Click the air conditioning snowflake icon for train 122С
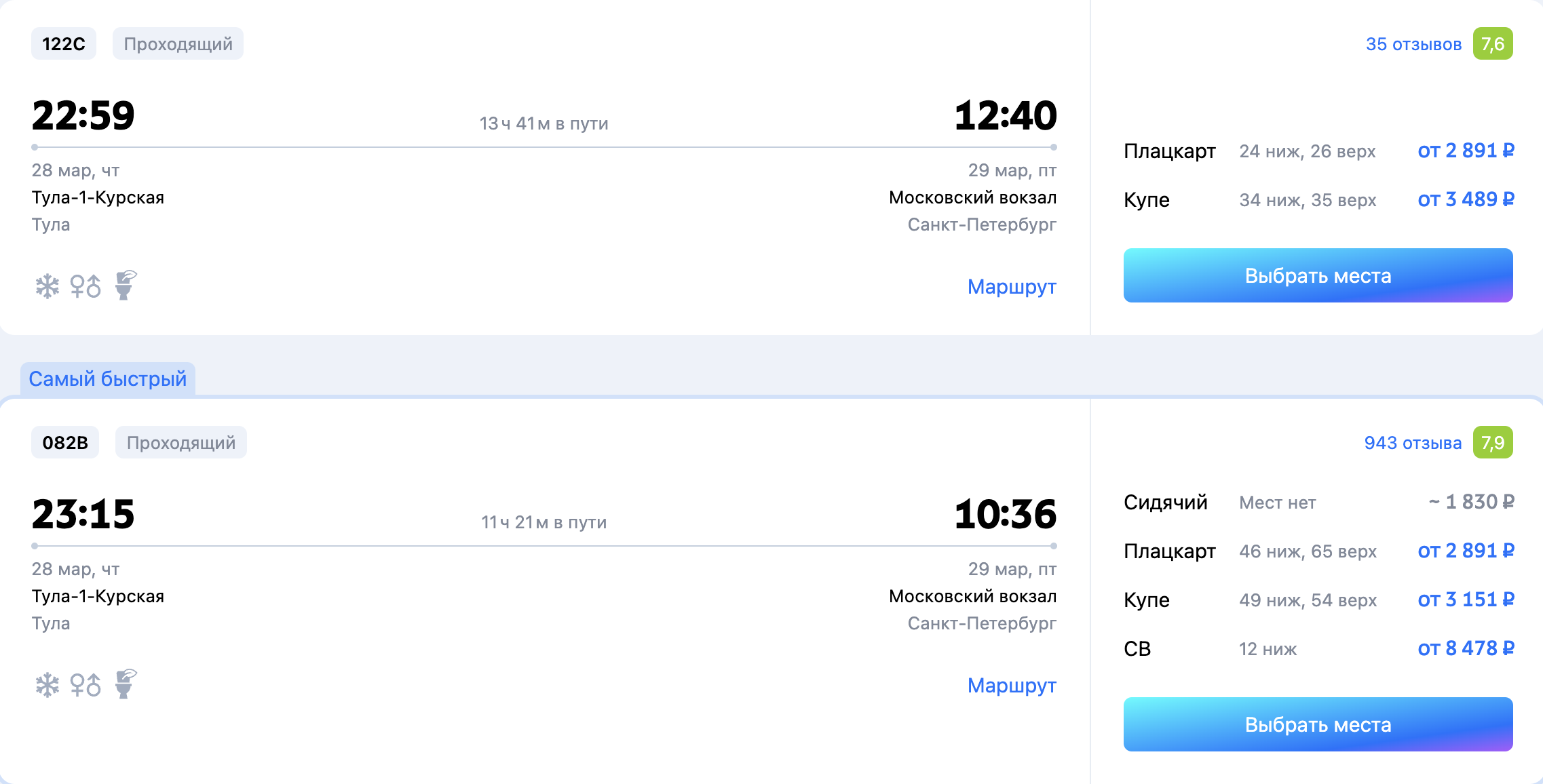This screenshot has height=784, width=1543. click(x=47, y=286)
